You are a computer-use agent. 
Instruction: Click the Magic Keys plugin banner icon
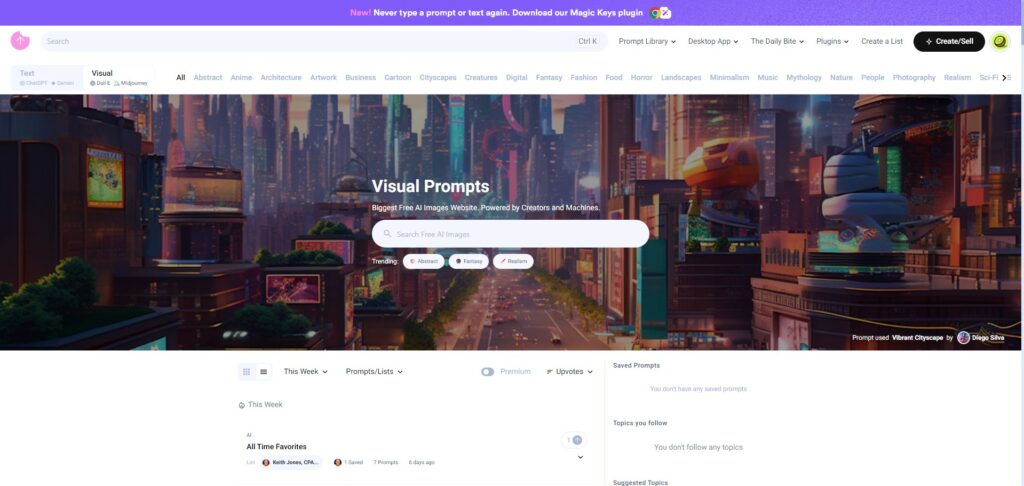tap(660, 12)
